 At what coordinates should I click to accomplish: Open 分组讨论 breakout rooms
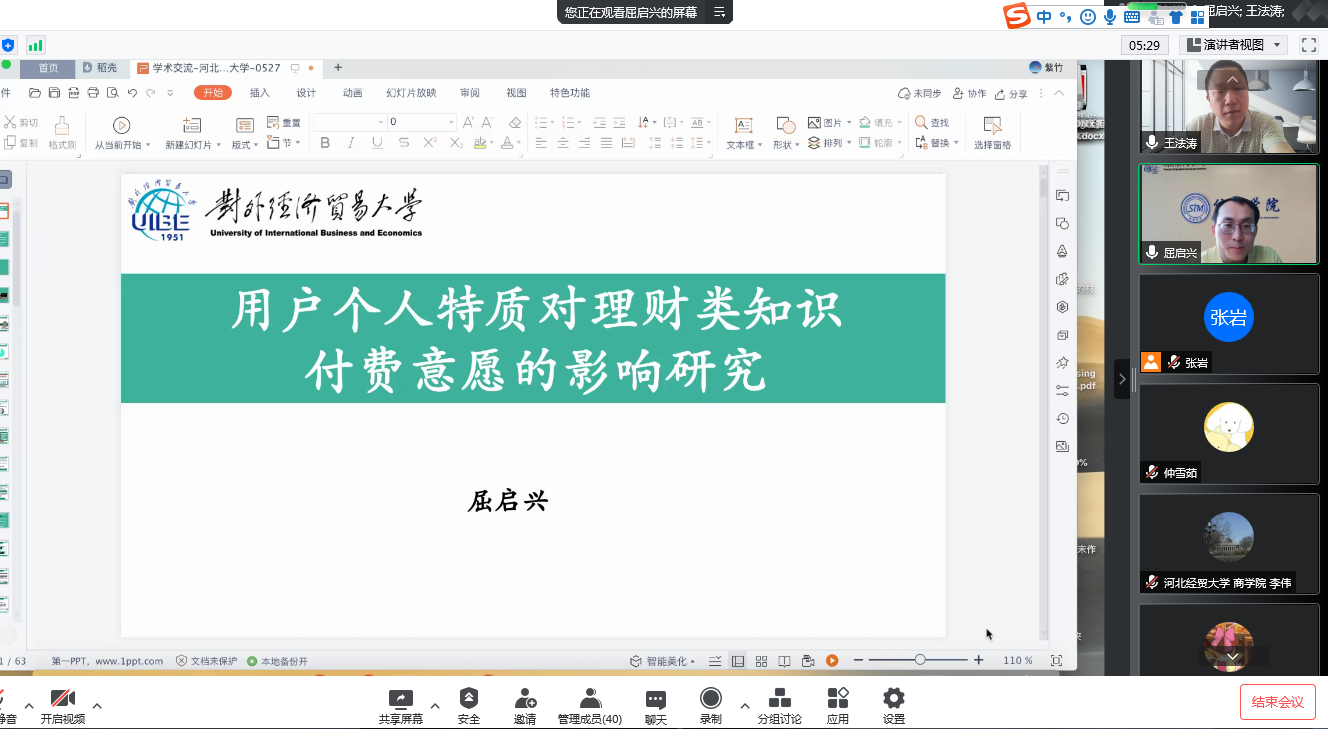(x=779, y=699)
